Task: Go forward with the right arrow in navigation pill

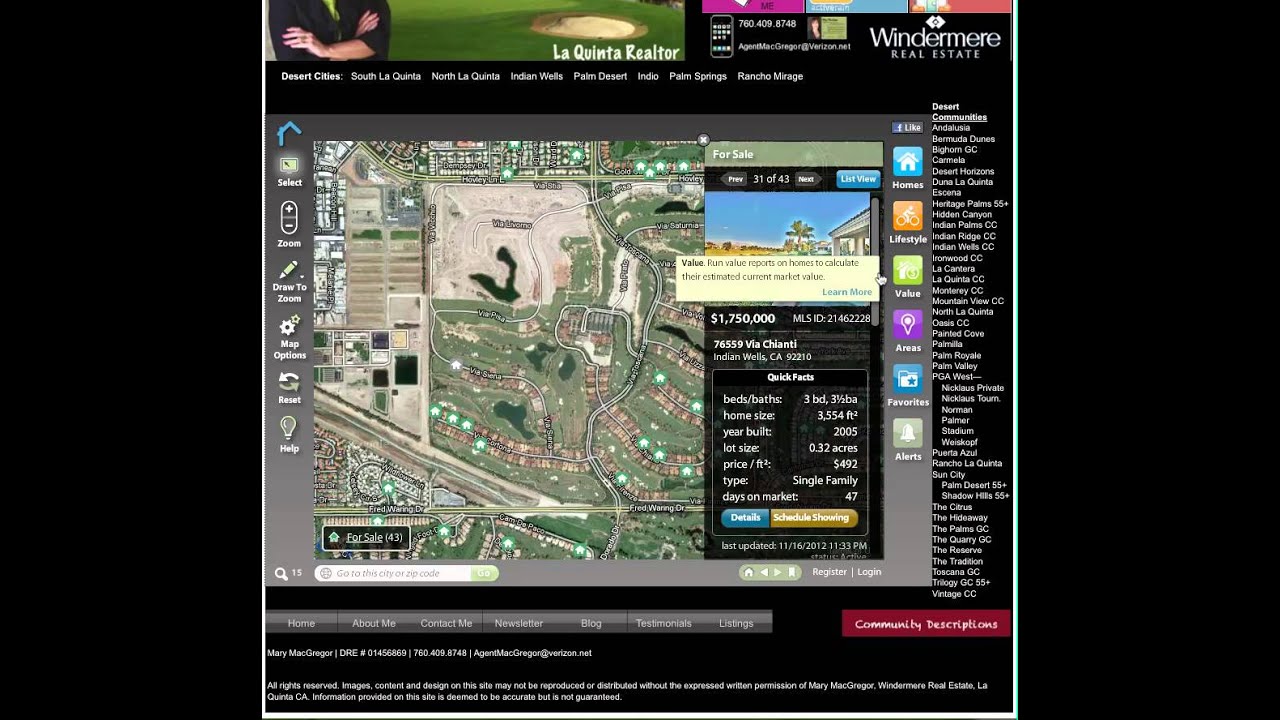Action: click(777, 572)
